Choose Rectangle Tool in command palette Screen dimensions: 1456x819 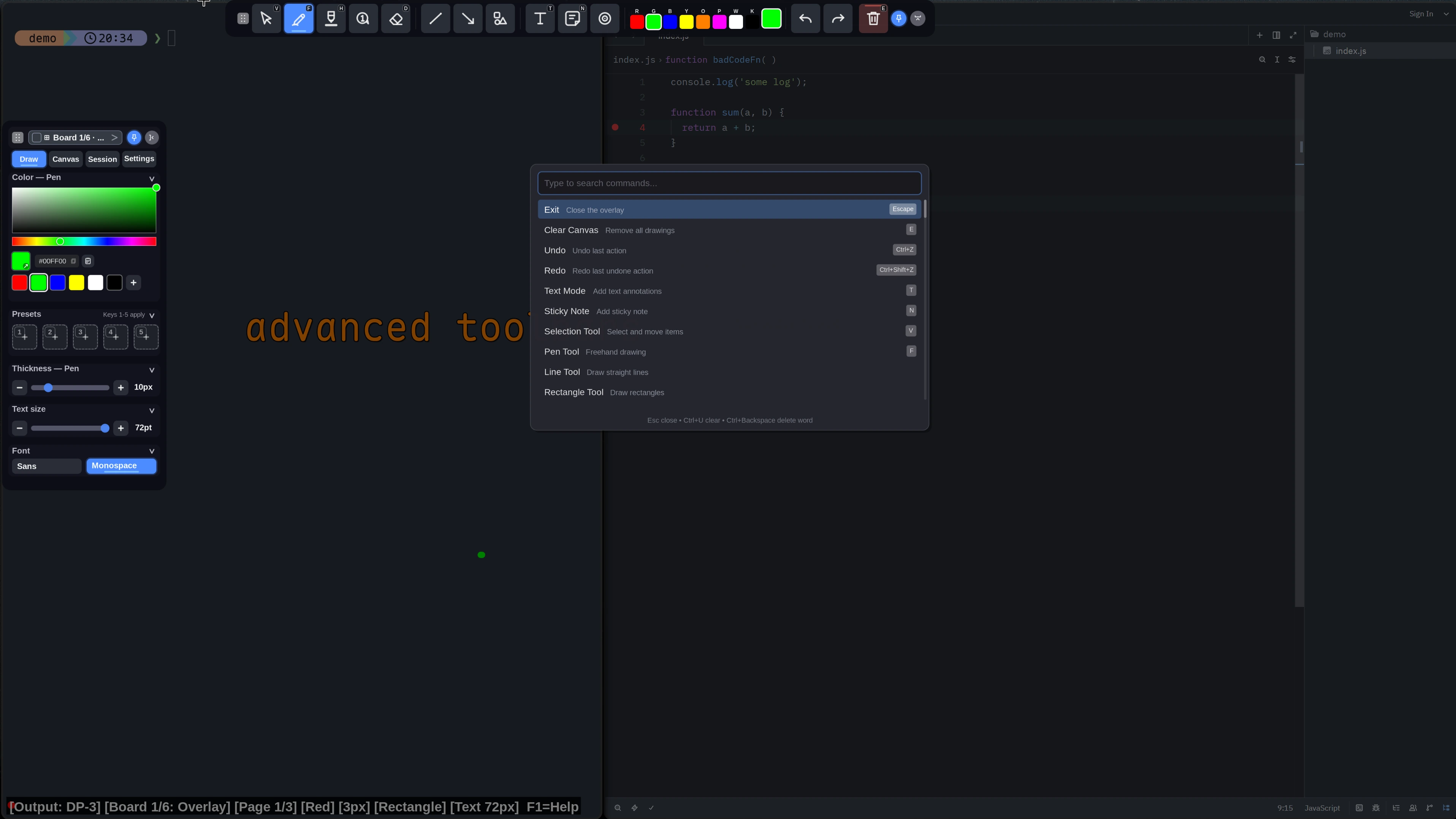click(x=729, y=392)
